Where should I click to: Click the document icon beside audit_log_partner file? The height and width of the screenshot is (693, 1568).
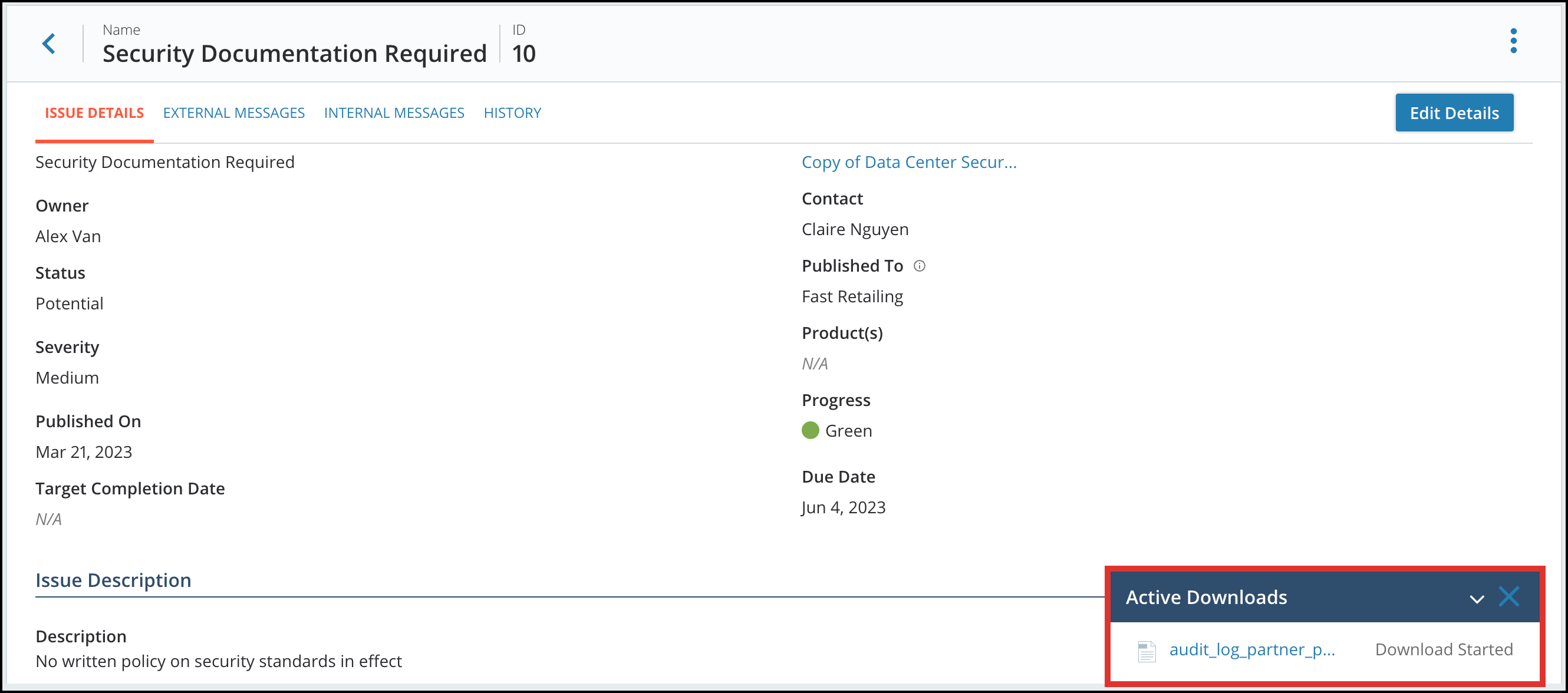point(1147,651)
